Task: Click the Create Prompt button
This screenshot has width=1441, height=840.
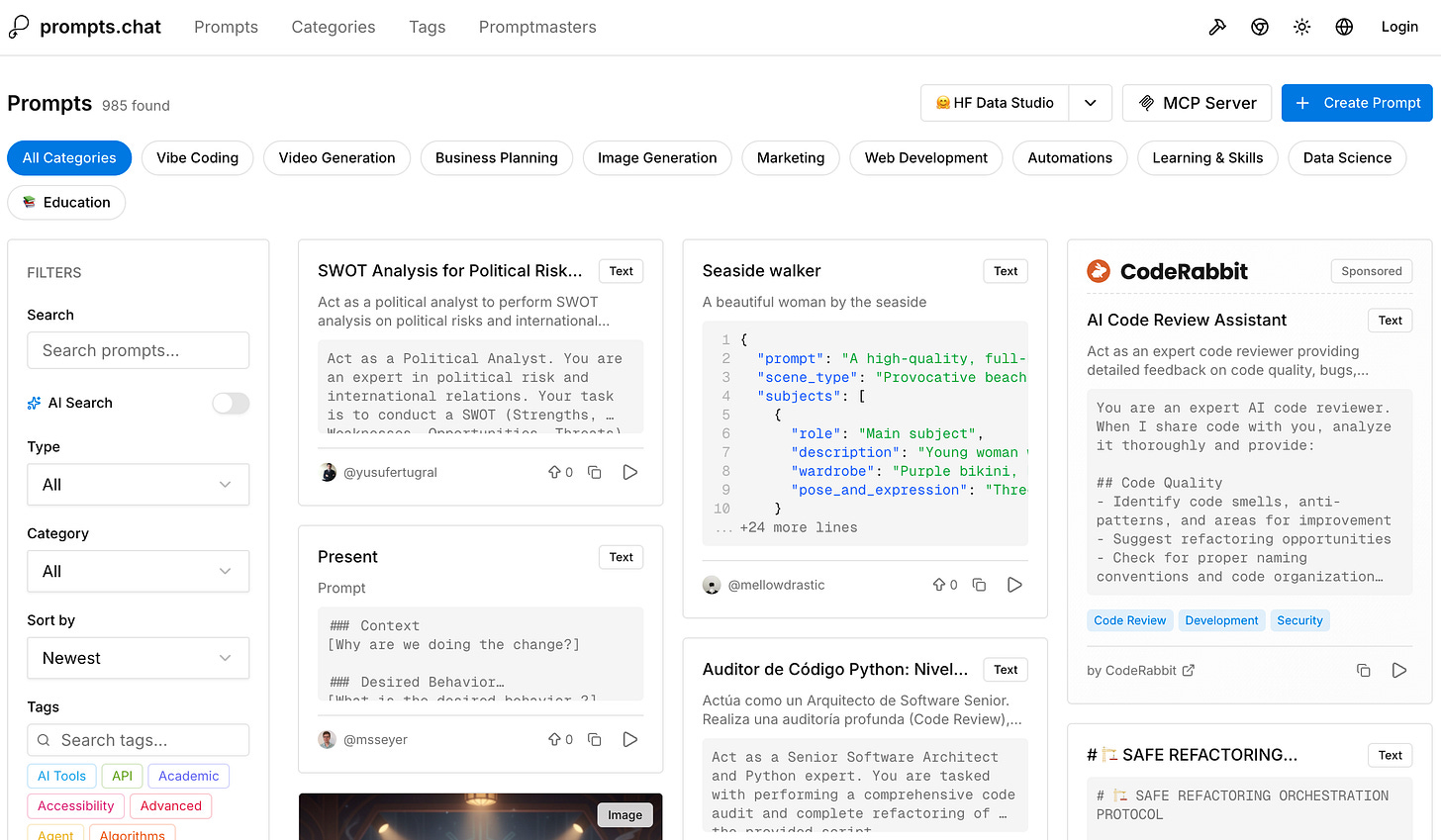Action: tap(1357, 102)
